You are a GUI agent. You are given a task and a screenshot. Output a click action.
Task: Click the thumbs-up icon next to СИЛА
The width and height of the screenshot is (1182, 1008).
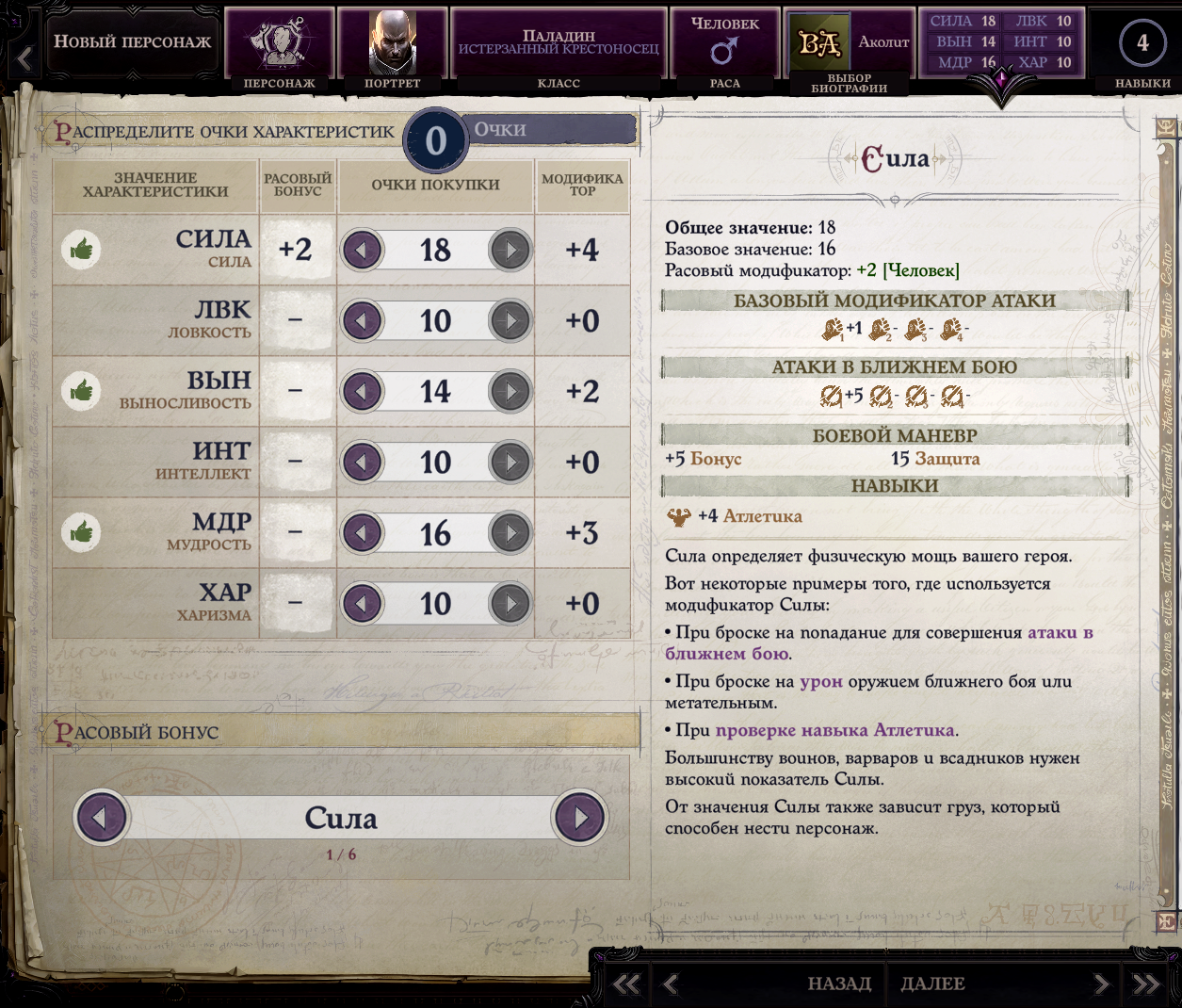82,250
